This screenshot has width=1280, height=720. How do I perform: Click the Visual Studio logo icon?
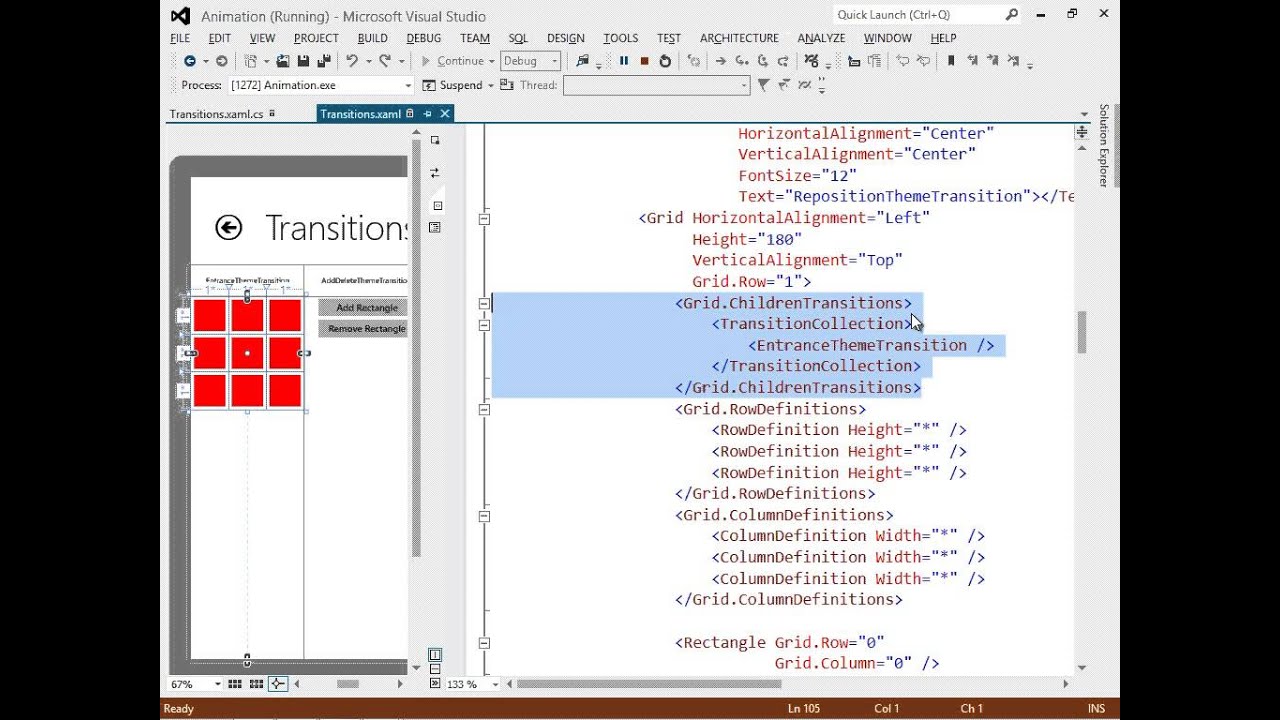click(x=180, y=16)
